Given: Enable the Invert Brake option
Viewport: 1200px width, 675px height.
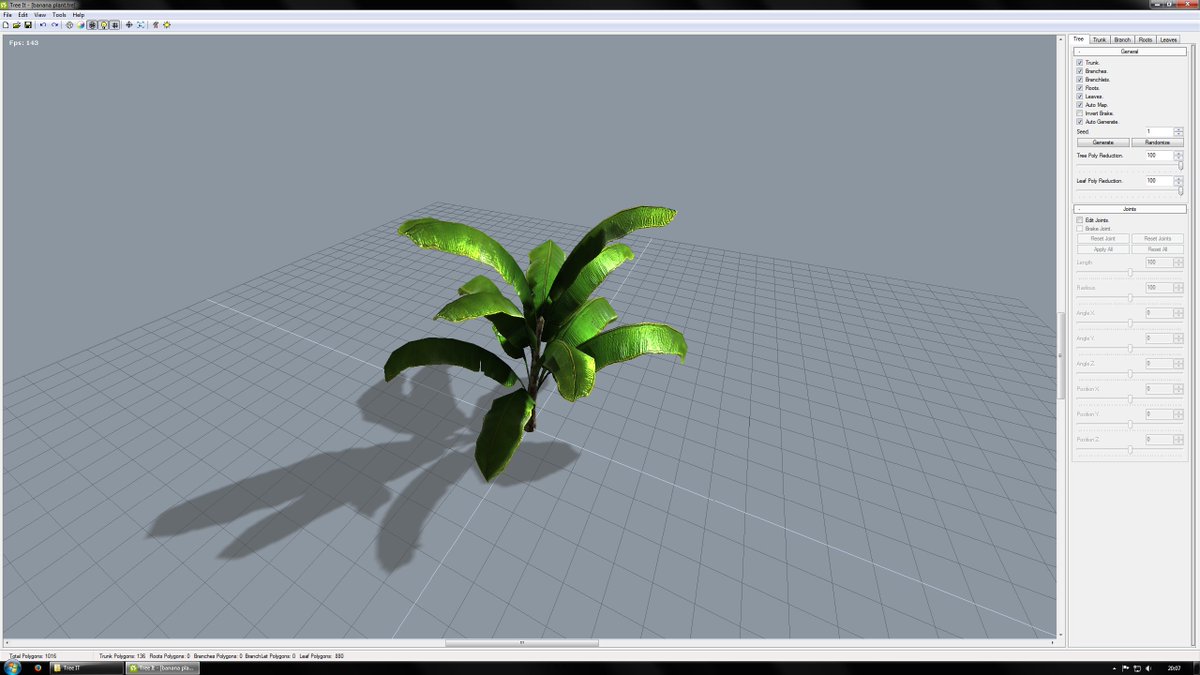Looking at the screenshot, I should tap(1079, 113).
